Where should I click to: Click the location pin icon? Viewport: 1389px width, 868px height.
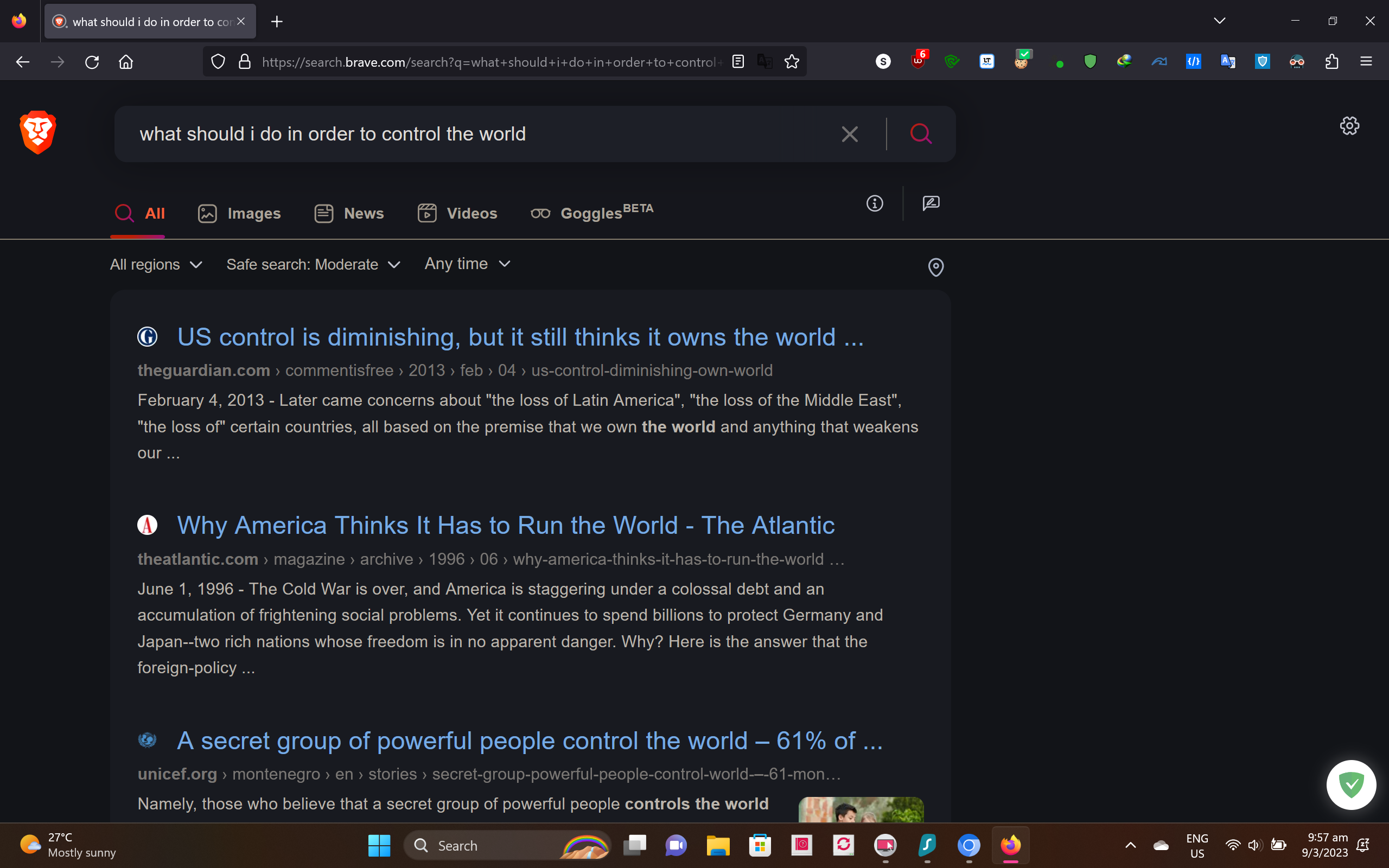pyautogui.click(x=935, y=267)
